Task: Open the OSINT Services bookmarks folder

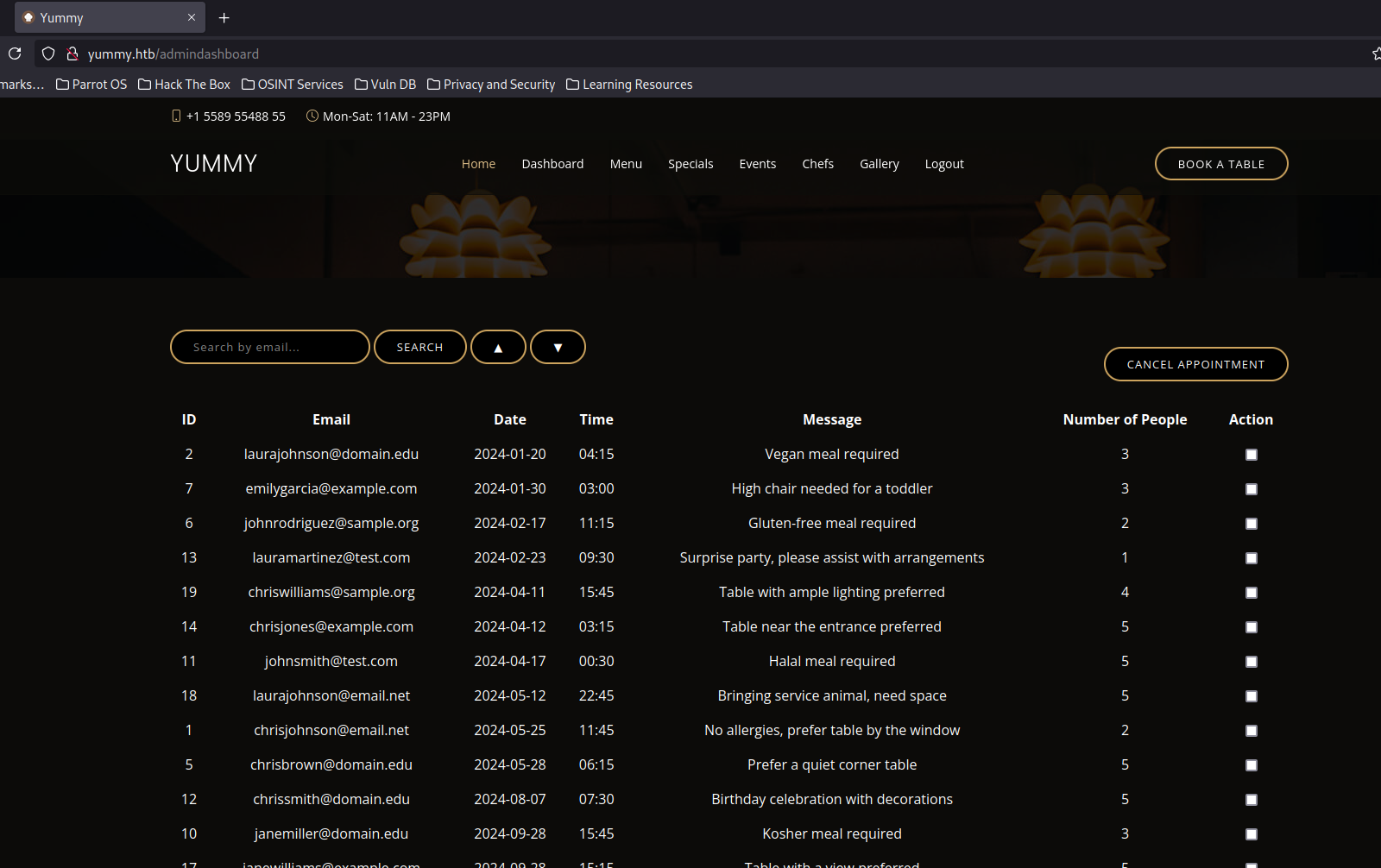Action: click(x=293, y=85)
